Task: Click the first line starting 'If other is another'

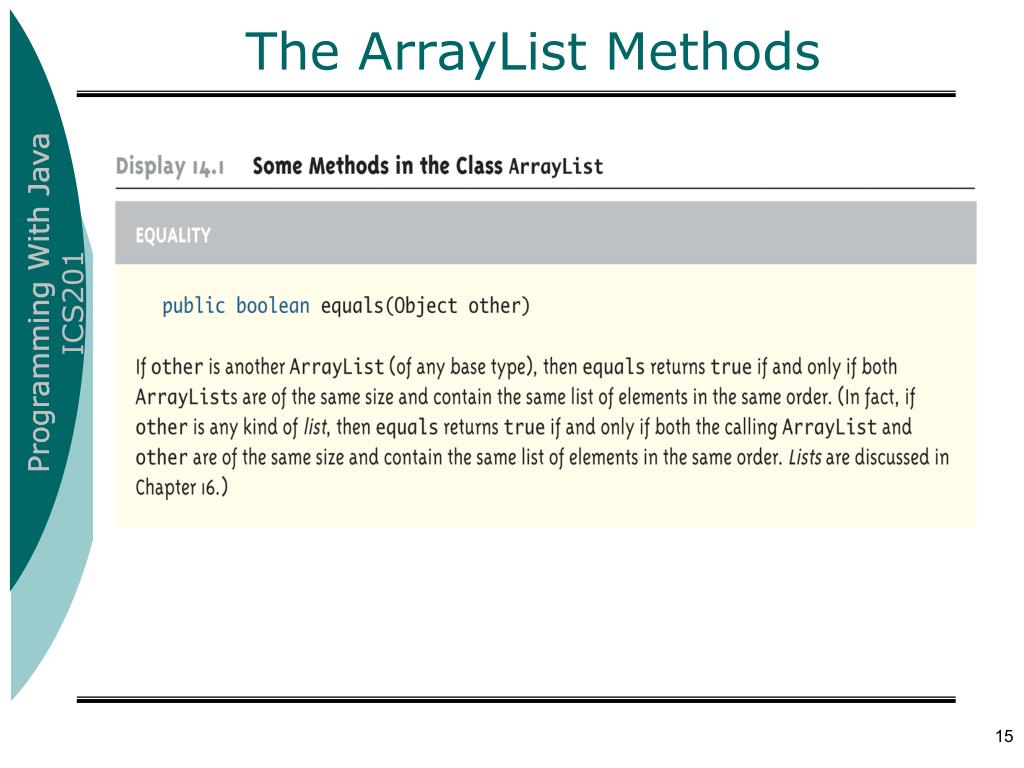Action: click(516, 367)
